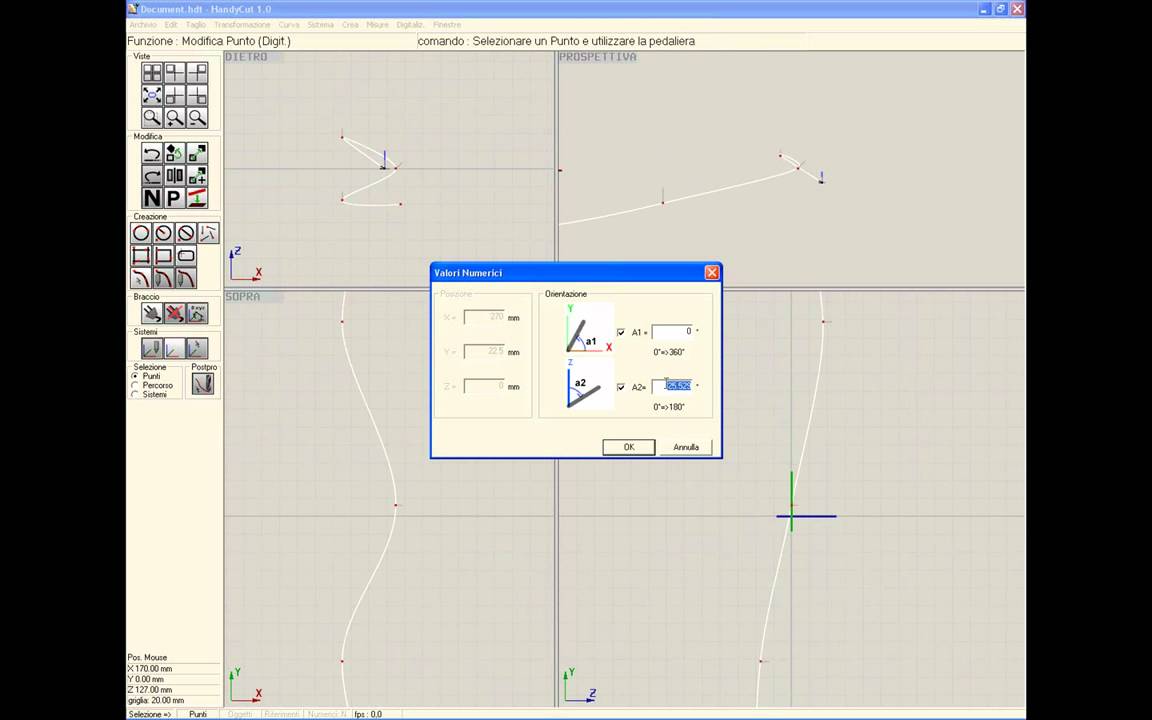
Task: Select the mirror tool in Modifica
Action: [x=175, y=176]
